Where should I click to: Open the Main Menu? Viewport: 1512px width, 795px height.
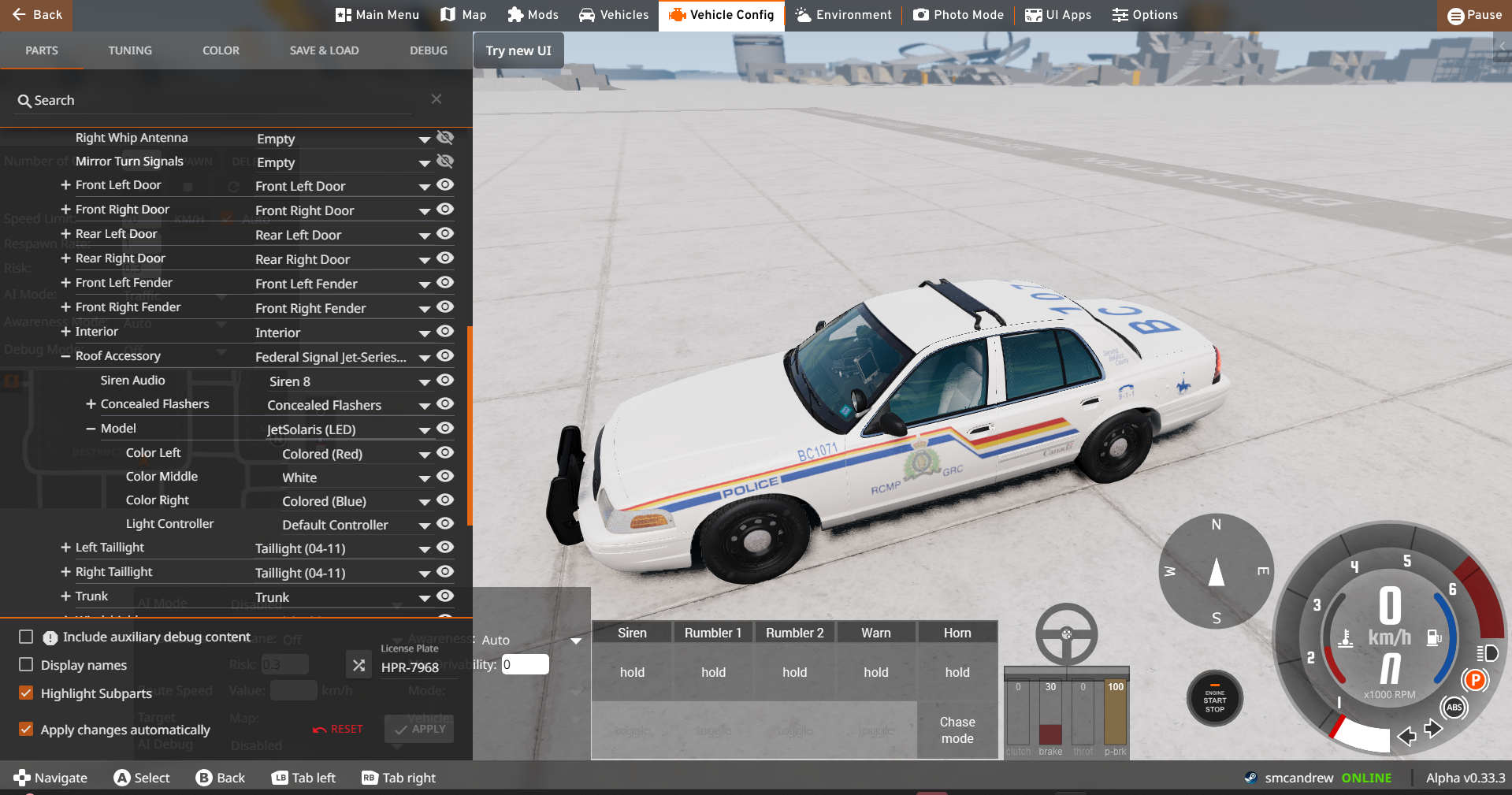tap(377, 15)
